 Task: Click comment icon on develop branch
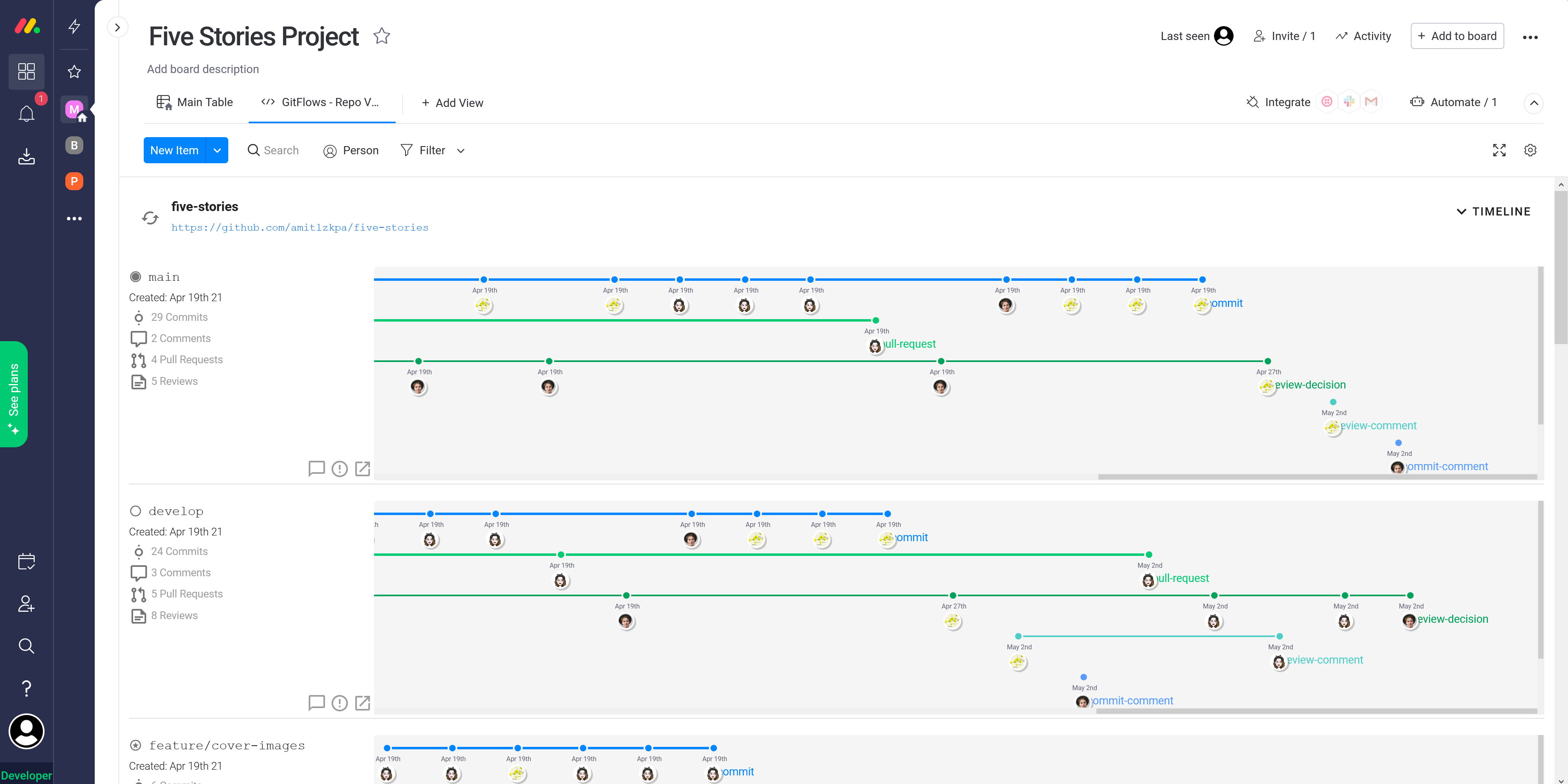[316, 702]
